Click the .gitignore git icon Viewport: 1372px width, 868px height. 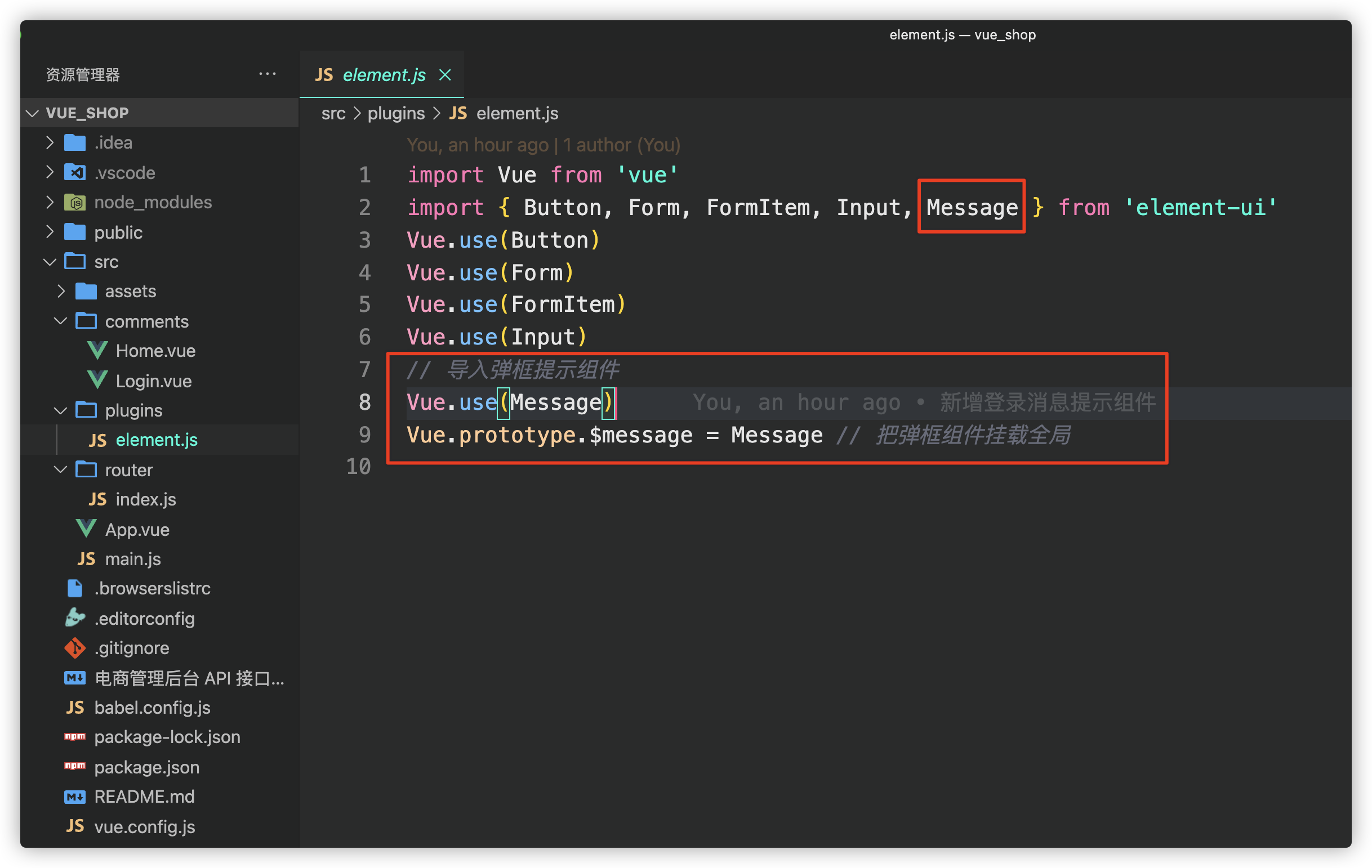tap(75, 647)
